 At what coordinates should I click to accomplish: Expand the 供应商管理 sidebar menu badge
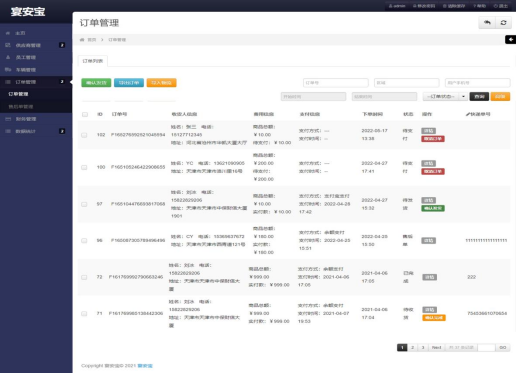click(62, 45)
